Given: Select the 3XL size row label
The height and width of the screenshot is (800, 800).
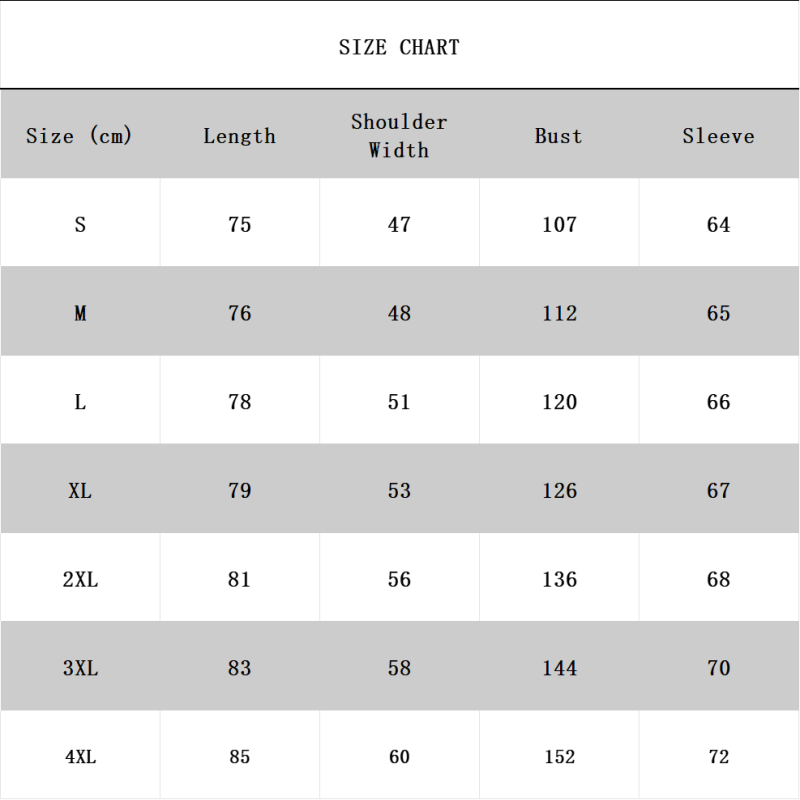Looking at the screenshot, I should (x=80, y=668).
